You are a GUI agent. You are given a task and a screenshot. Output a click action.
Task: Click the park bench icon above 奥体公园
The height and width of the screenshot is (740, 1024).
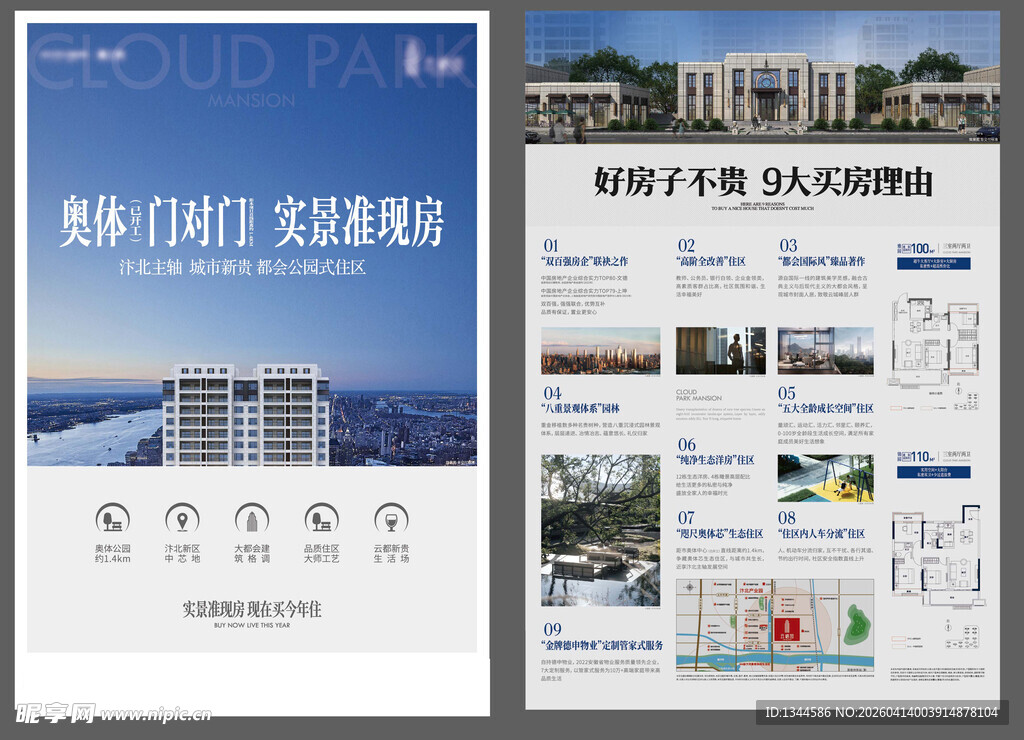pyautogui.click(x=112, y=519)
